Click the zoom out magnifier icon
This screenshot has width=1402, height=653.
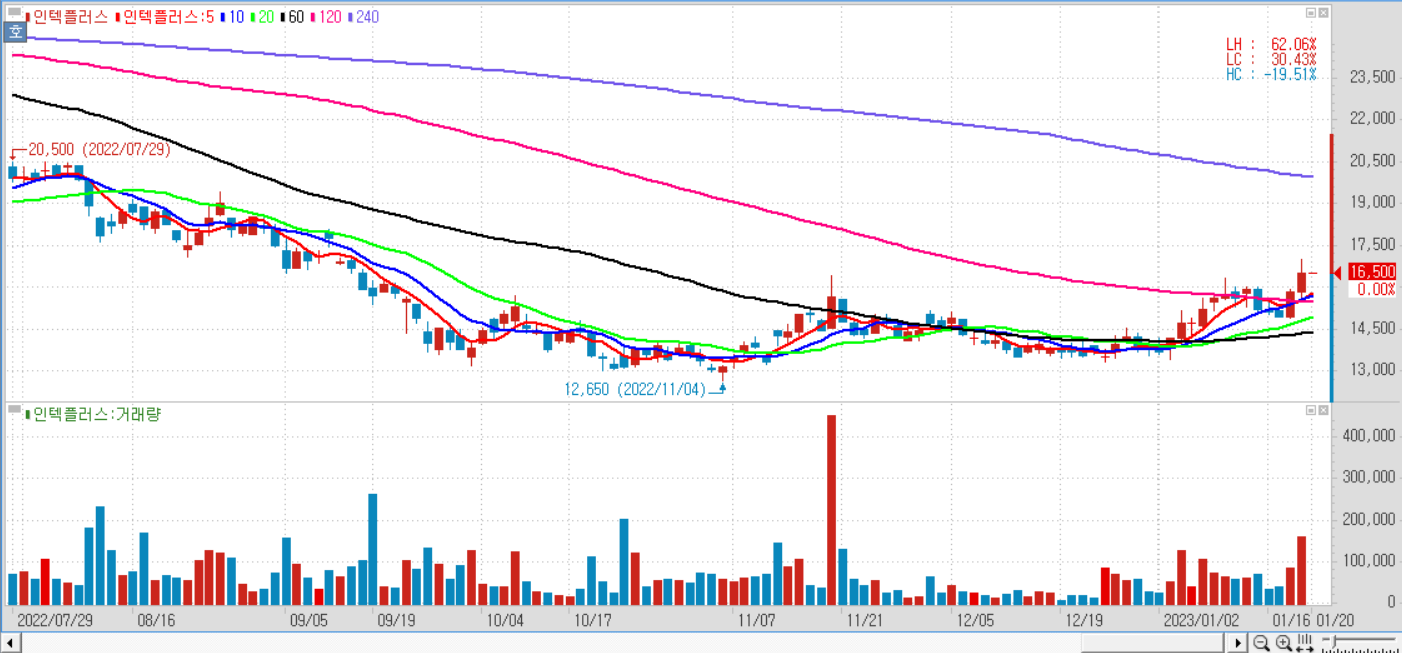[1262, 642]
